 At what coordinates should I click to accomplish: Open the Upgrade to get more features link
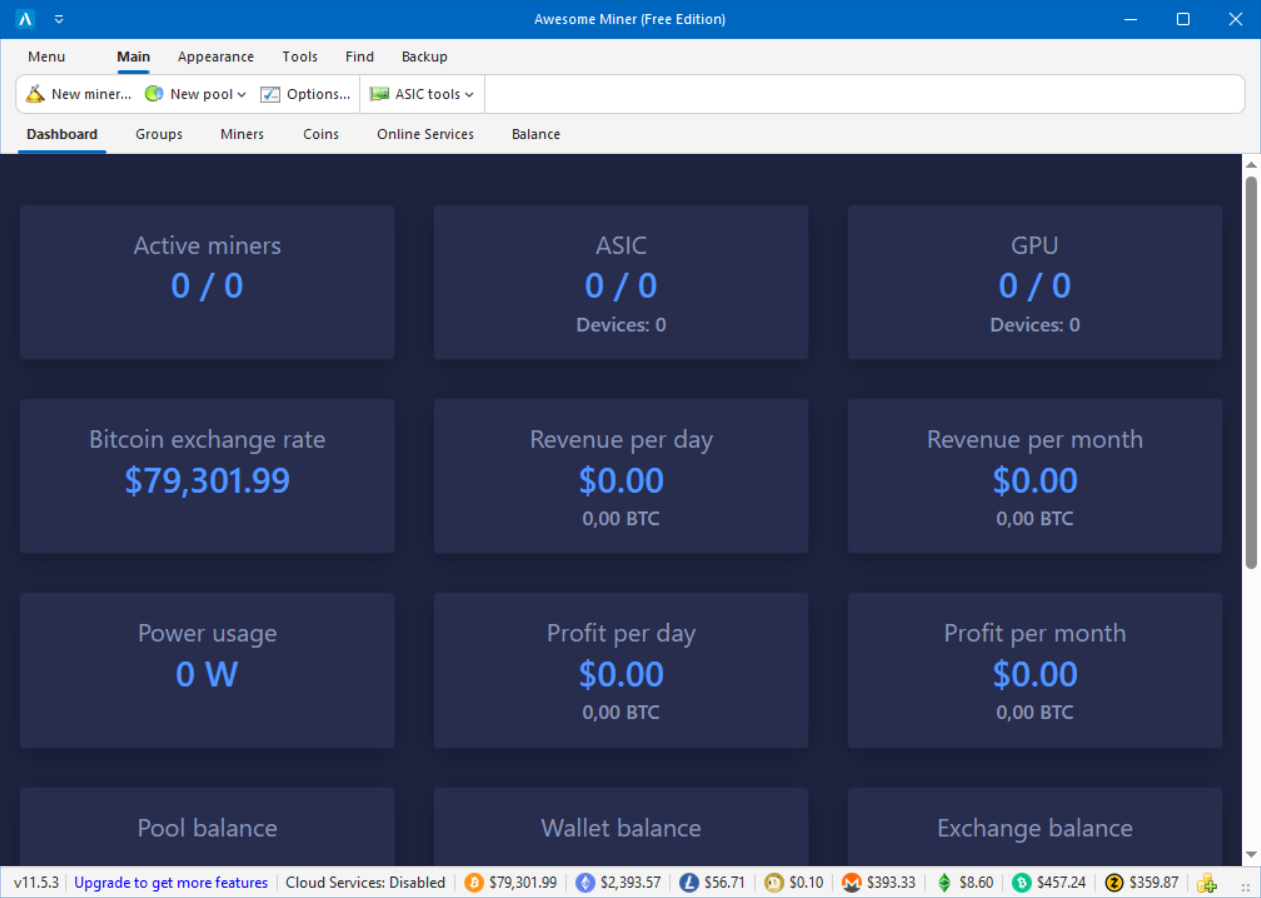click(x=171, y=882)
